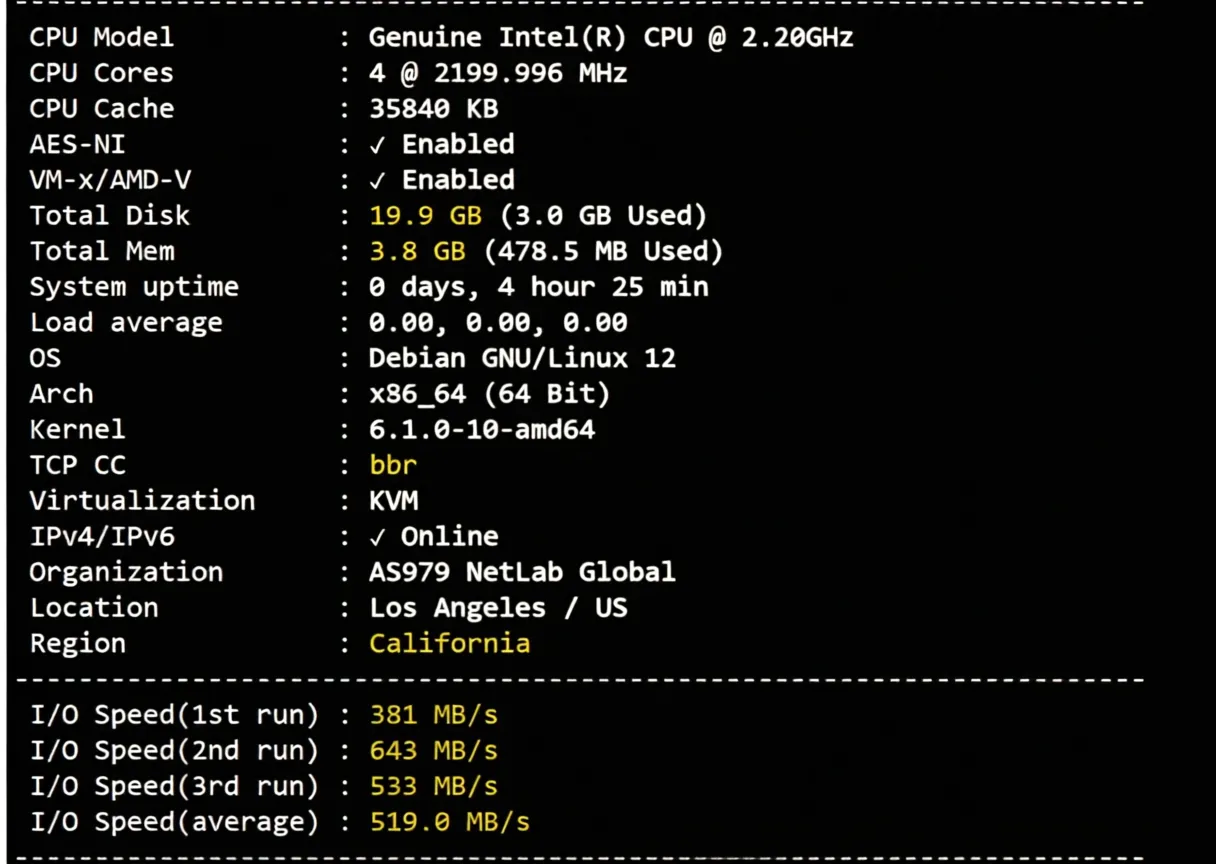Click the 'CPU Cache' label
Image resolution: width=1216 pixels, height=864 pixels.
pos(101,109)
